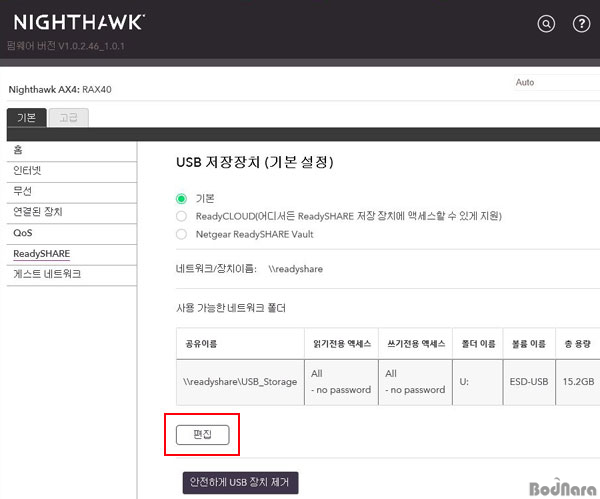600x499 pixels.
Task: Click the 볼륨 이름 column header
Action: 529,344
